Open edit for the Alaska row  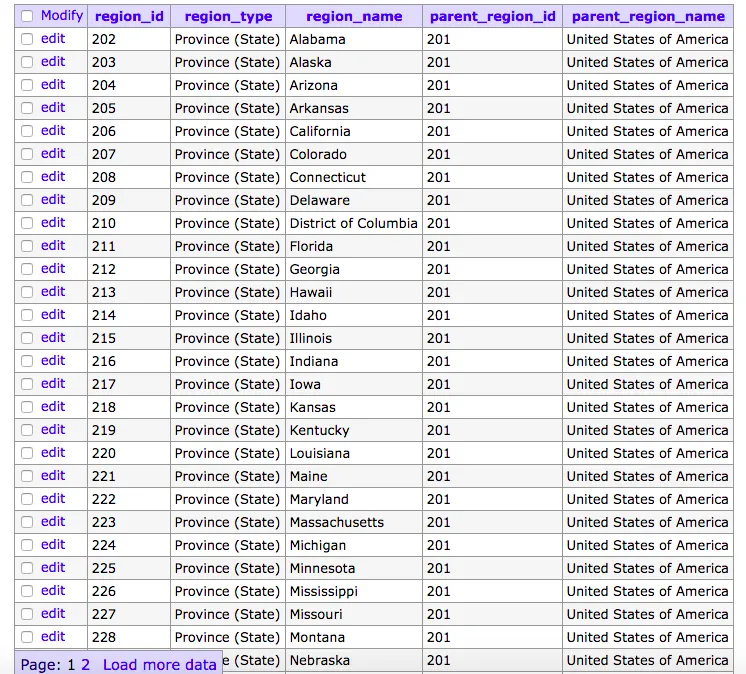click(53, 62)
